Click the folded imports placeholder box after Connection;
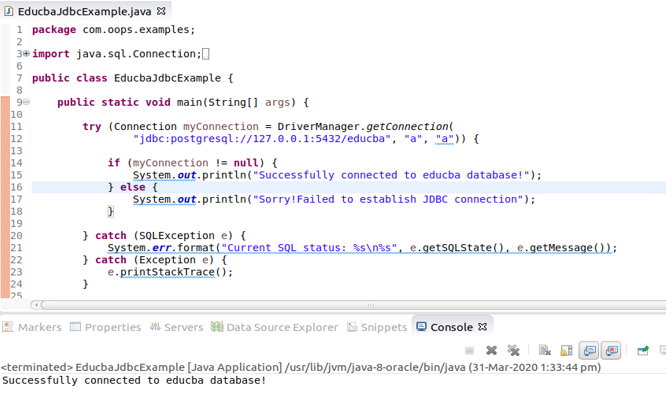This screenshot has width=672, height=397. point(206,54)
